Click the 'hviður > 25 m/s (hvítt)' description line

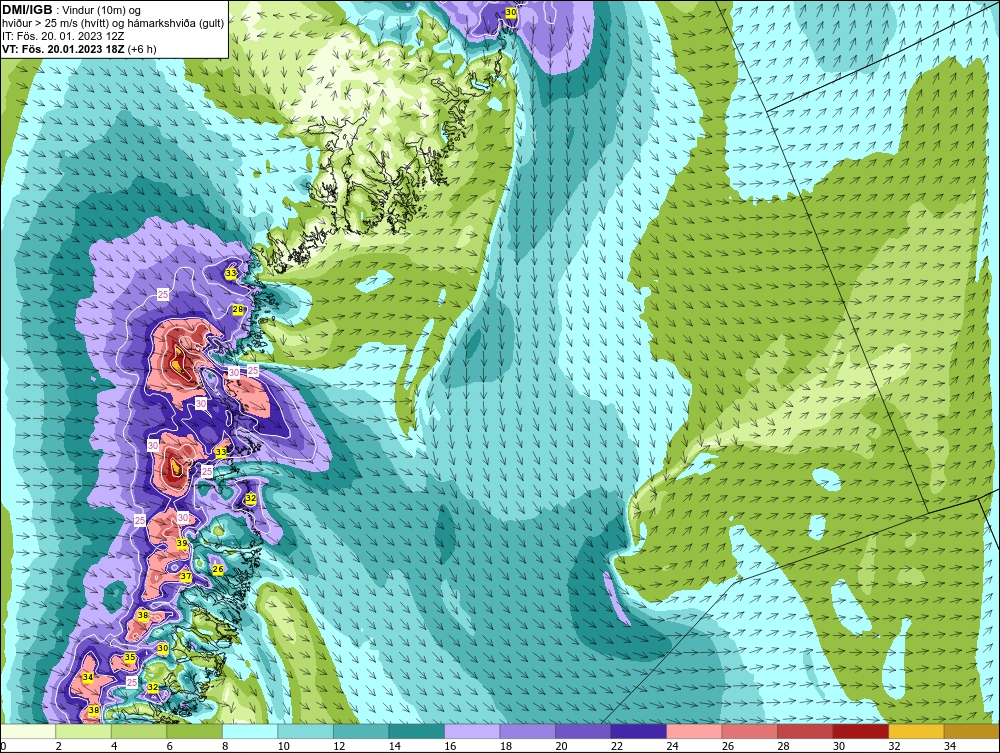tap(113, 24)
